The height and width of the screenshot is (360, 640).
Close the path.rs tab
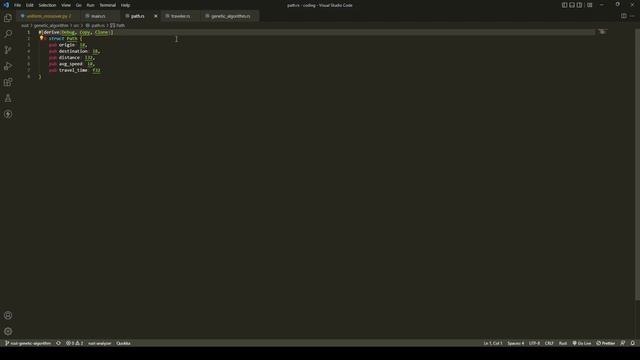156,16
